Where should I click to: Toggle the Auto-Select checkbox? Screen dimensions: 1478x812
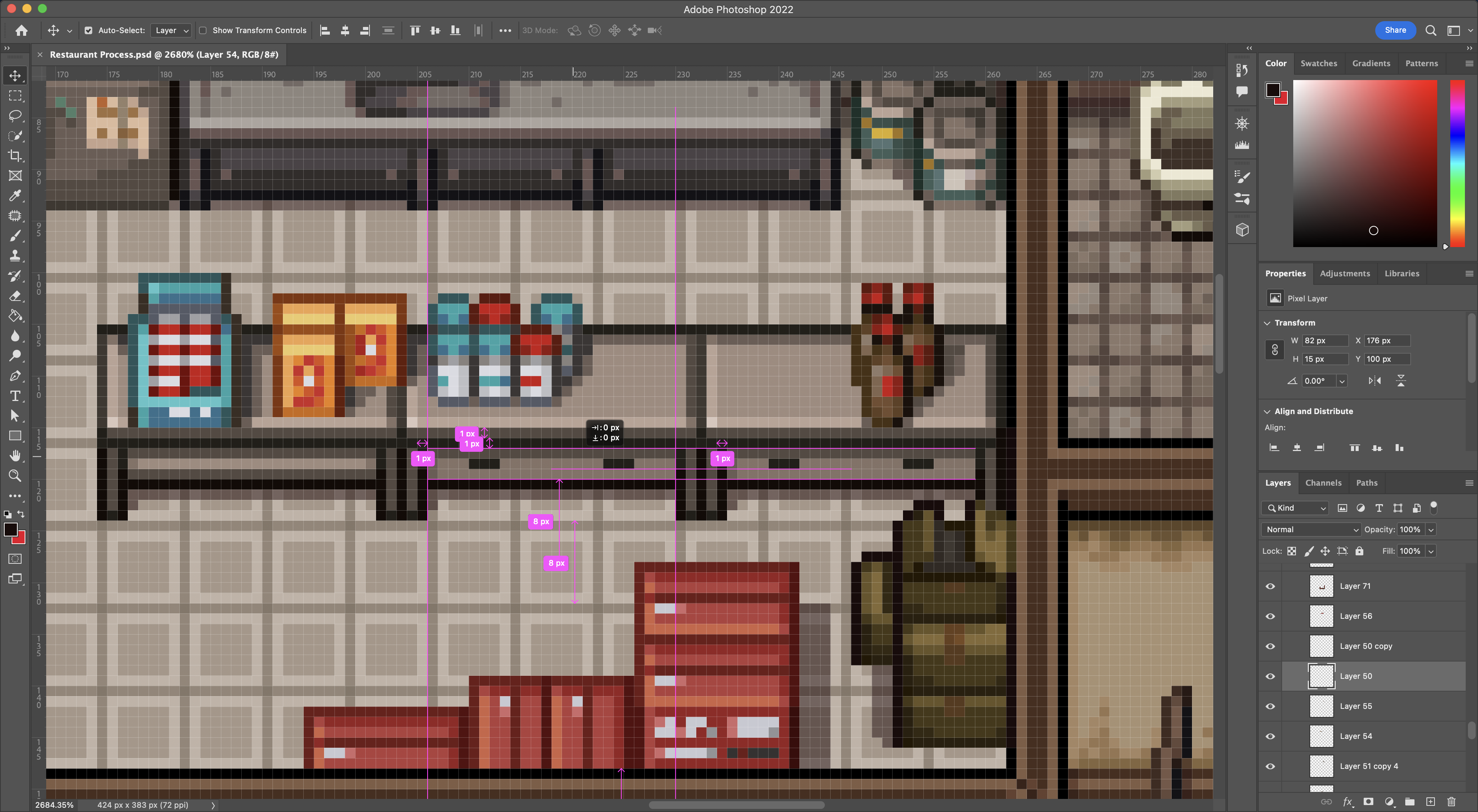pos(89,30)
